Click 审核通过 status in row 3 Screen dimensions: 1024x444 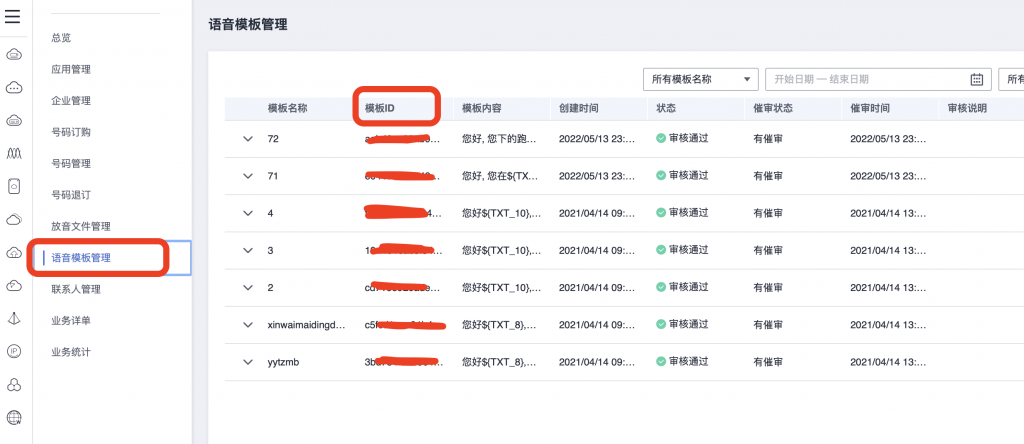(688, 250)
